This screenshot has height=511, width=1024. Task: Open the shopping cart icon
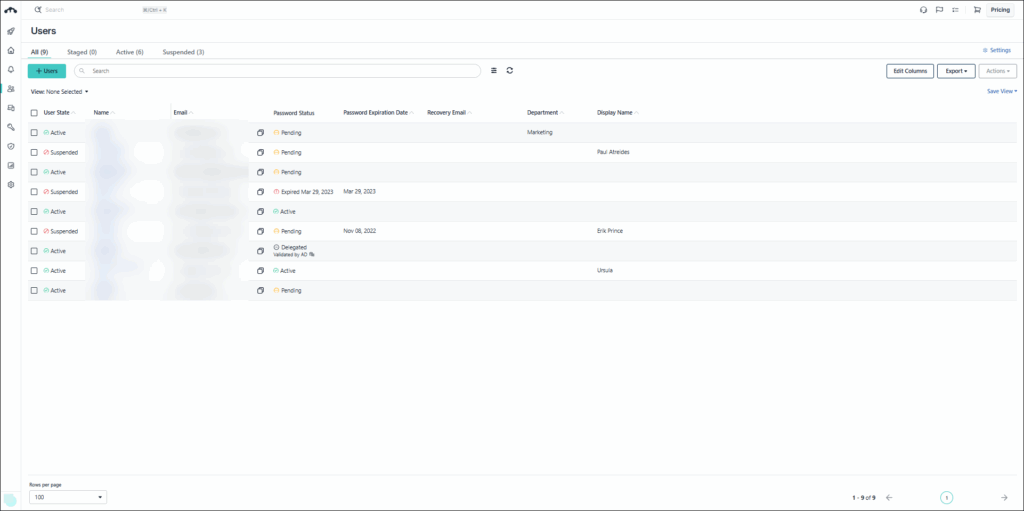click(x=977, y=10)
